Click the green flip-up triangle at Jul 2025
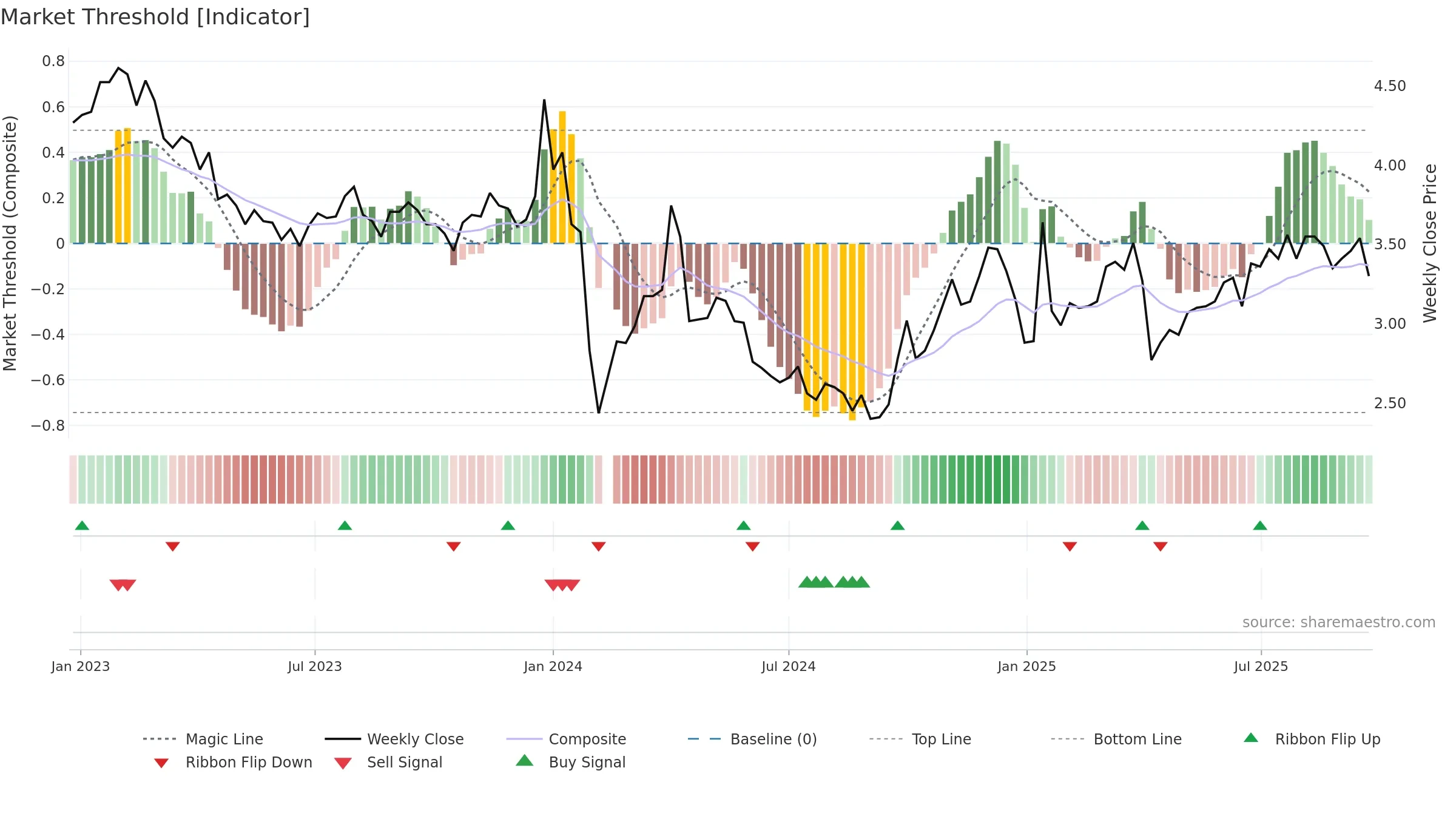 1260,525
